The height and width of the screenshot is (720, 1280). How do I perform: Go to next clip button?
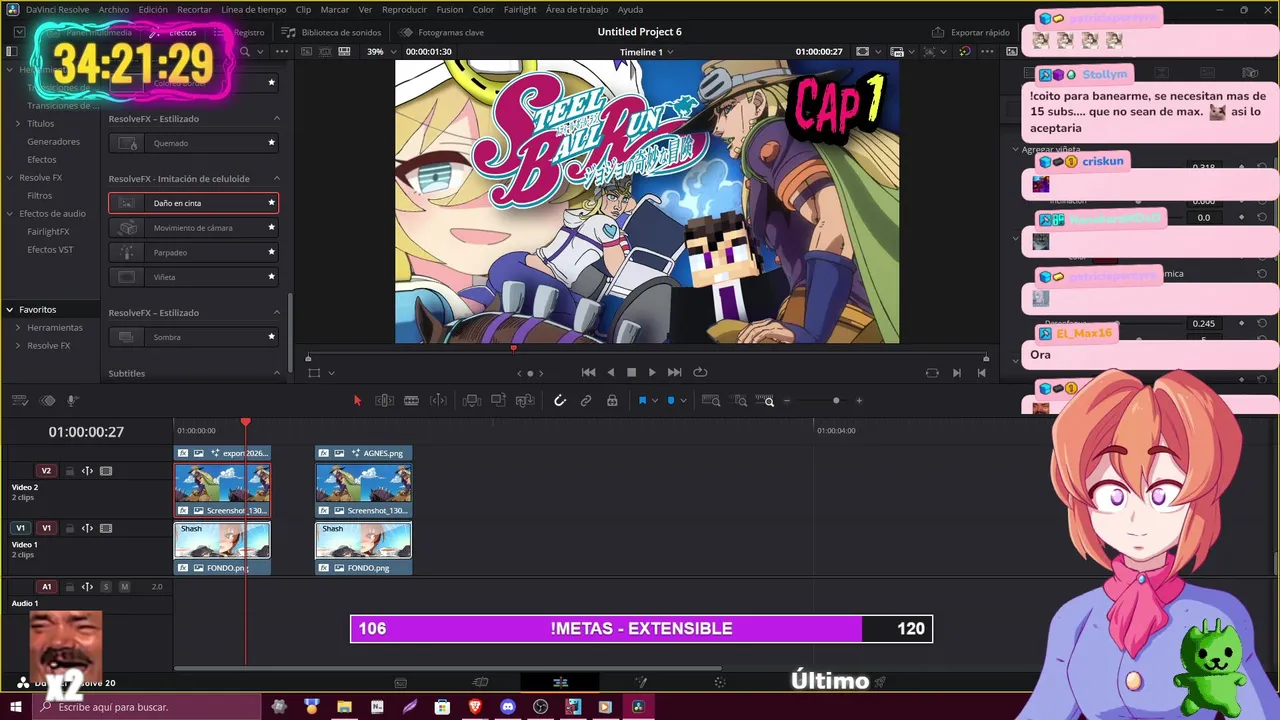956,373
